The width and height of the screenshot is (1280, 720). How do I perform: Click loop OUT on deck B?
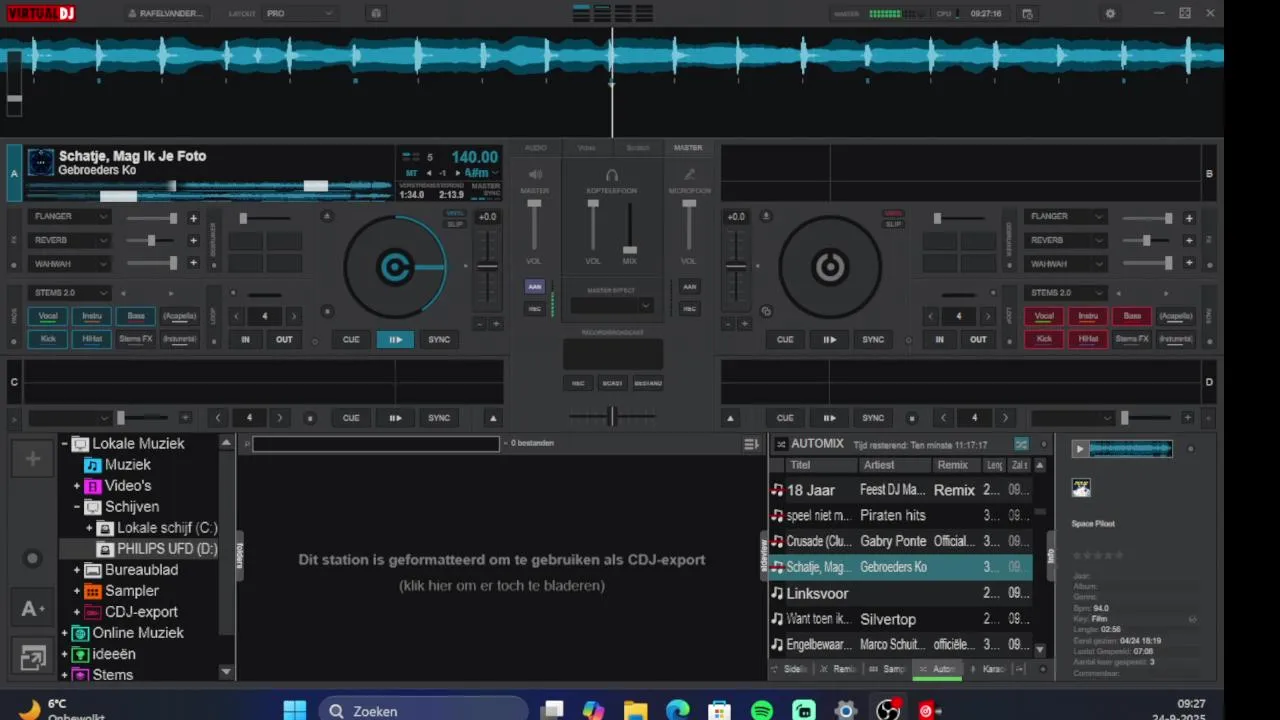[978, 339]
